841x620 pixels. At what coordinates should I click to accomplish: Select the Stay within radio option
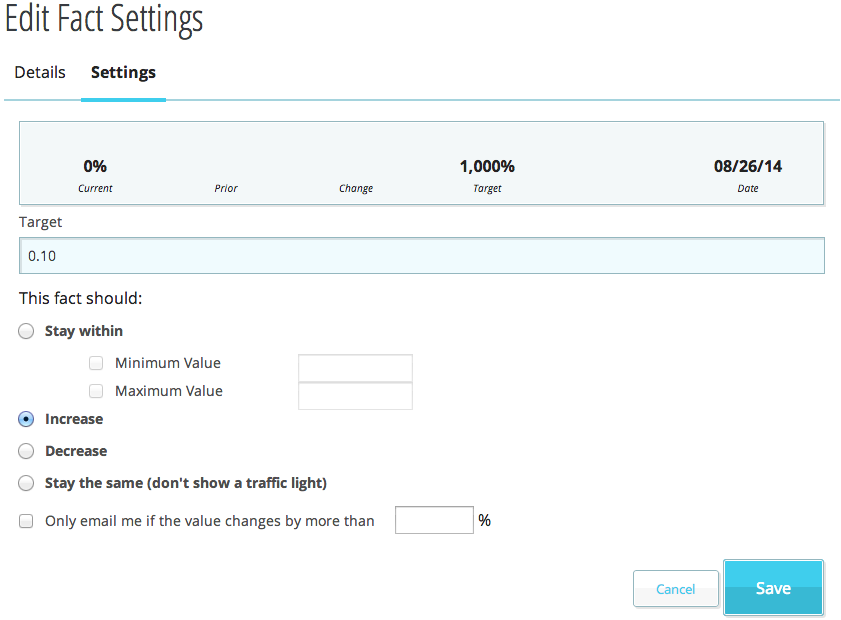point(27,331)
